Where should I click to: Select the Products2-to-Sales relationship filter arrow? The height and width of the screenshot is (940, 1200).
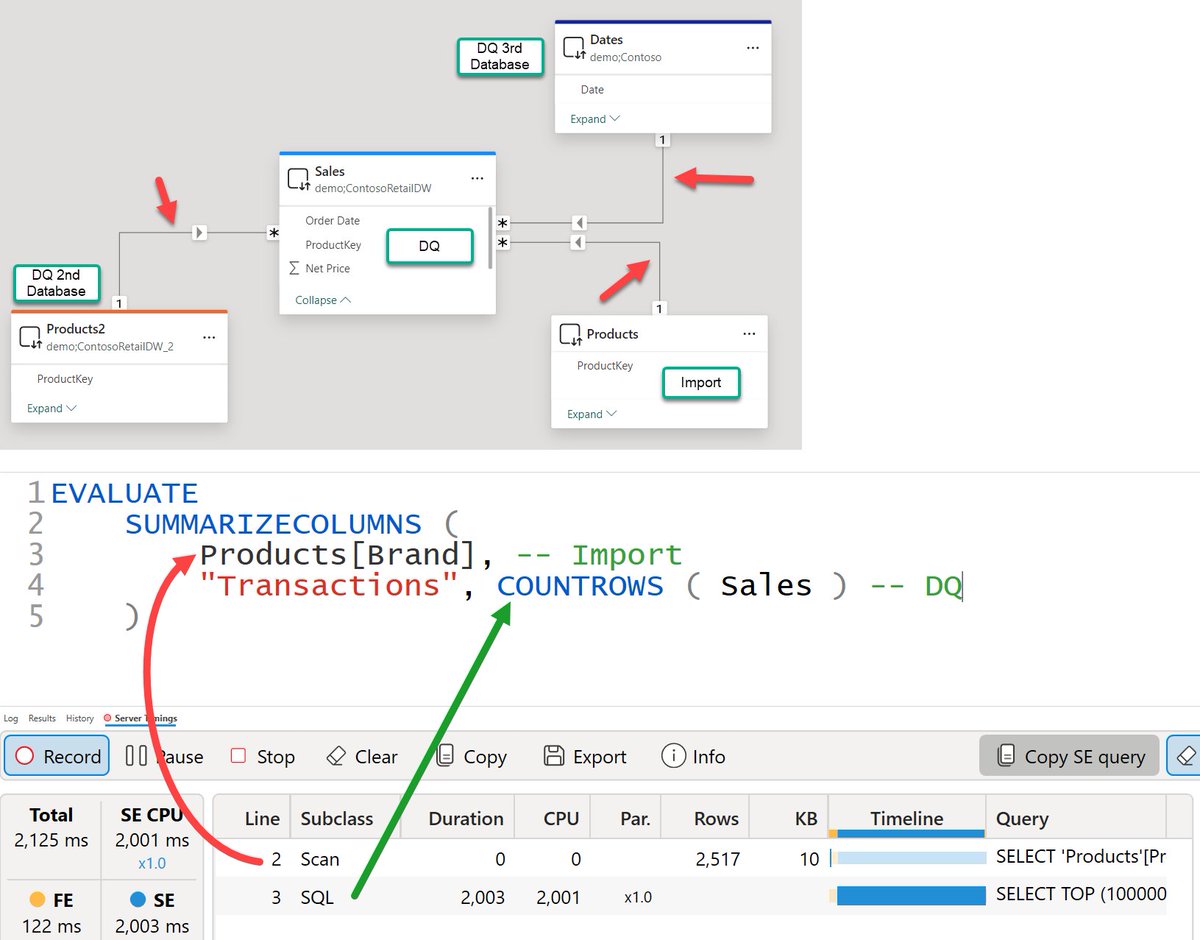(198, 233)
